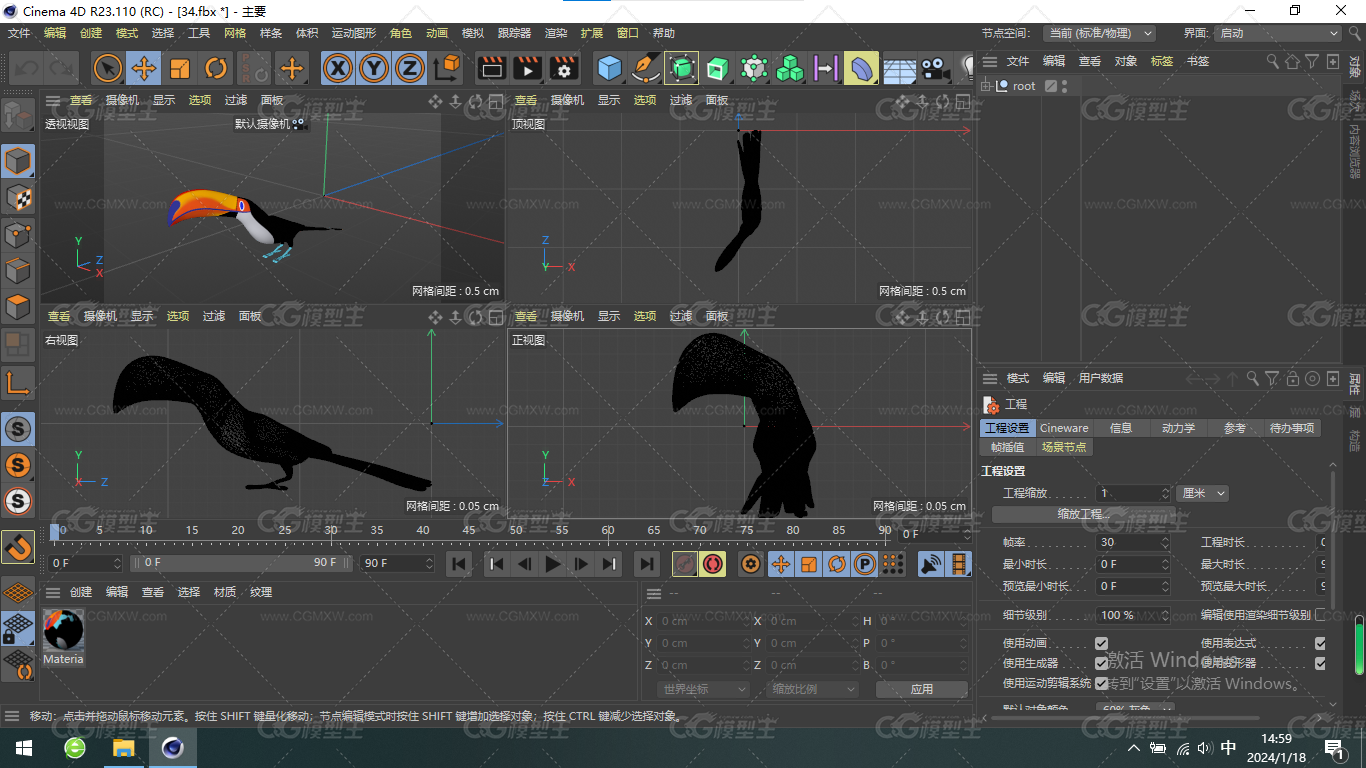Add a Camera object
The image size is (1366, 768).
[934, 68]
